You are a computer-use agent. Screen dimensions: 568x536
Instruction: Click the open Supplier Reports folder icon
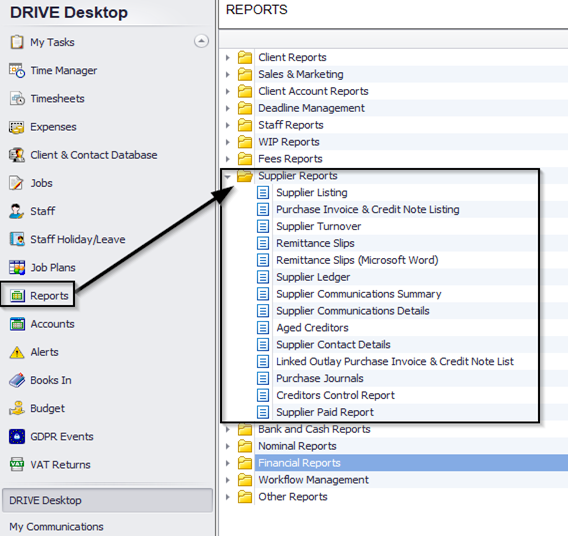(245, 176)
